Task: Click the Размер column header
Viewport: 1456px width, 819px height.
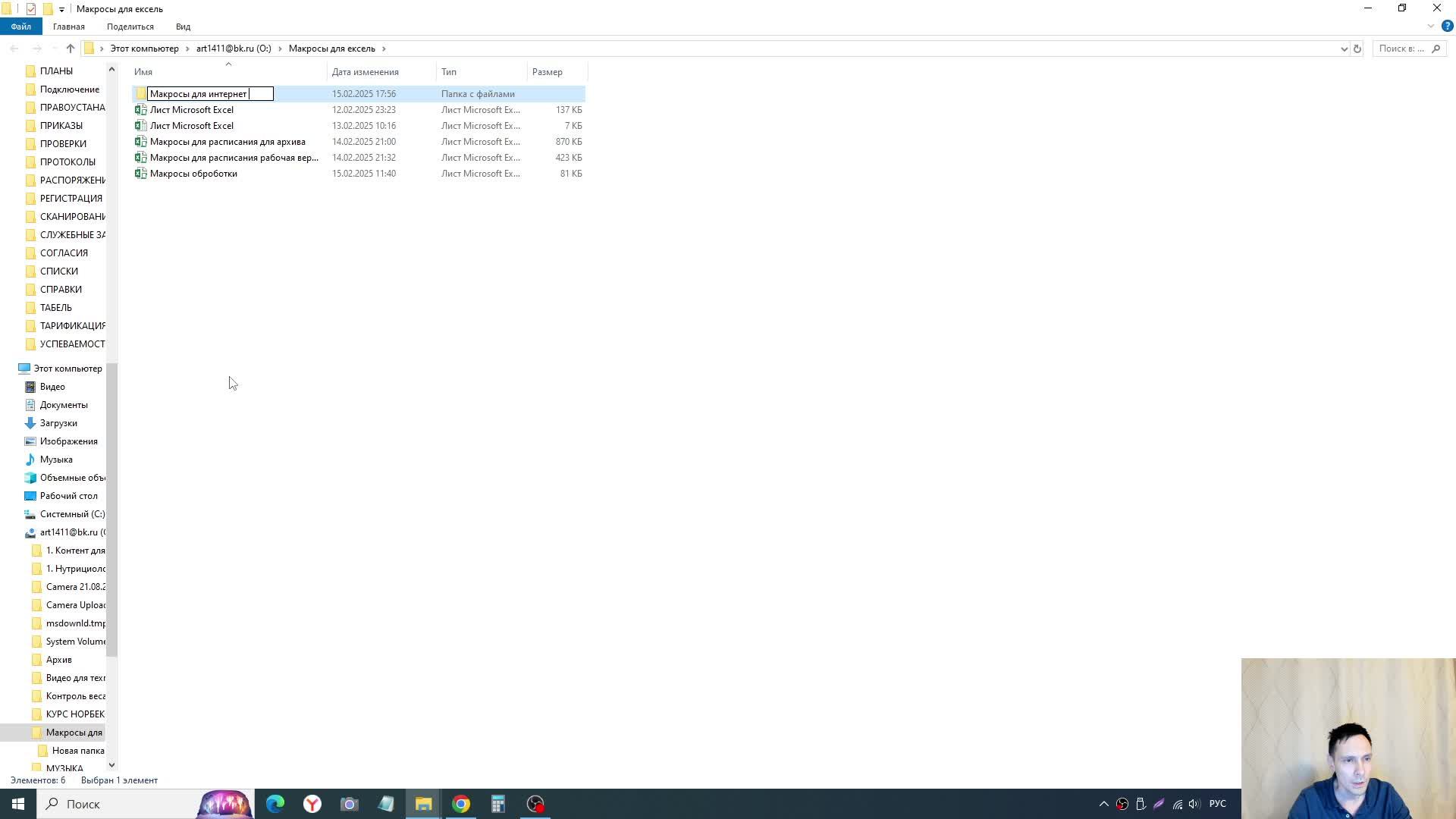Action: click(547, 72)
